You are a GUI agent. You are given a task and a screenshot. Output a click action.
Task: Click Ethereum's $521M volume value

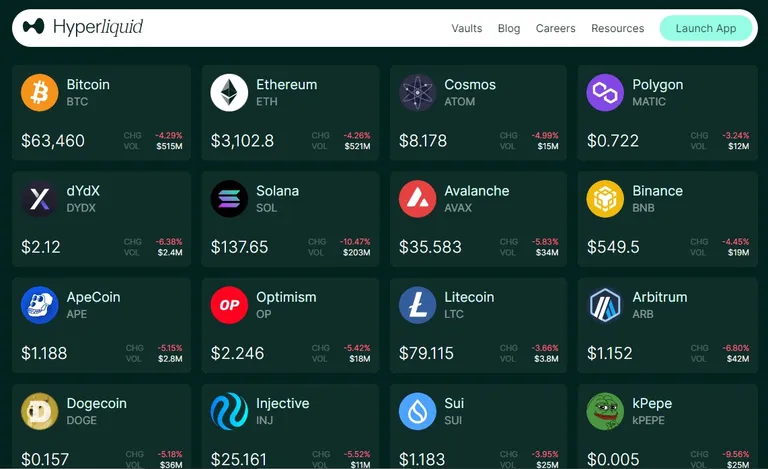click(x=357, y=146)
